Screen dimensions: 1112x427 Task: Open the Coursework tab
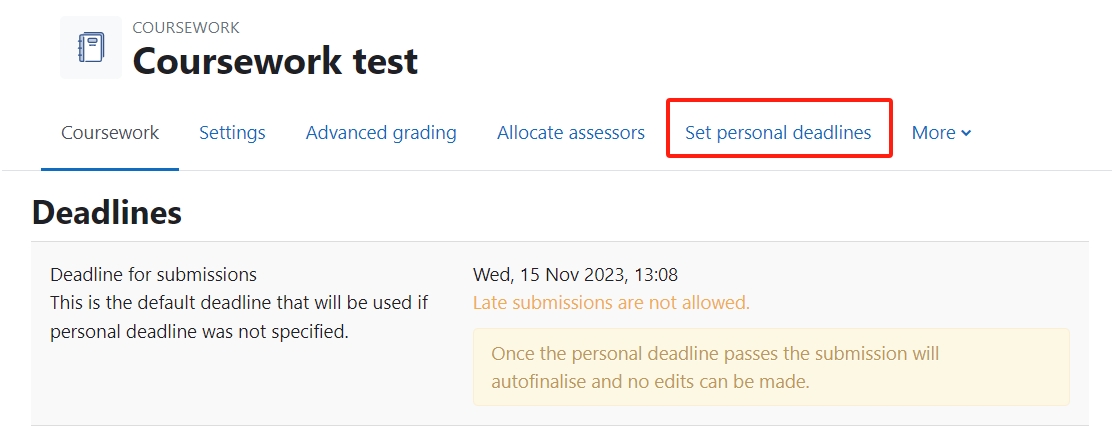(110, 133)
